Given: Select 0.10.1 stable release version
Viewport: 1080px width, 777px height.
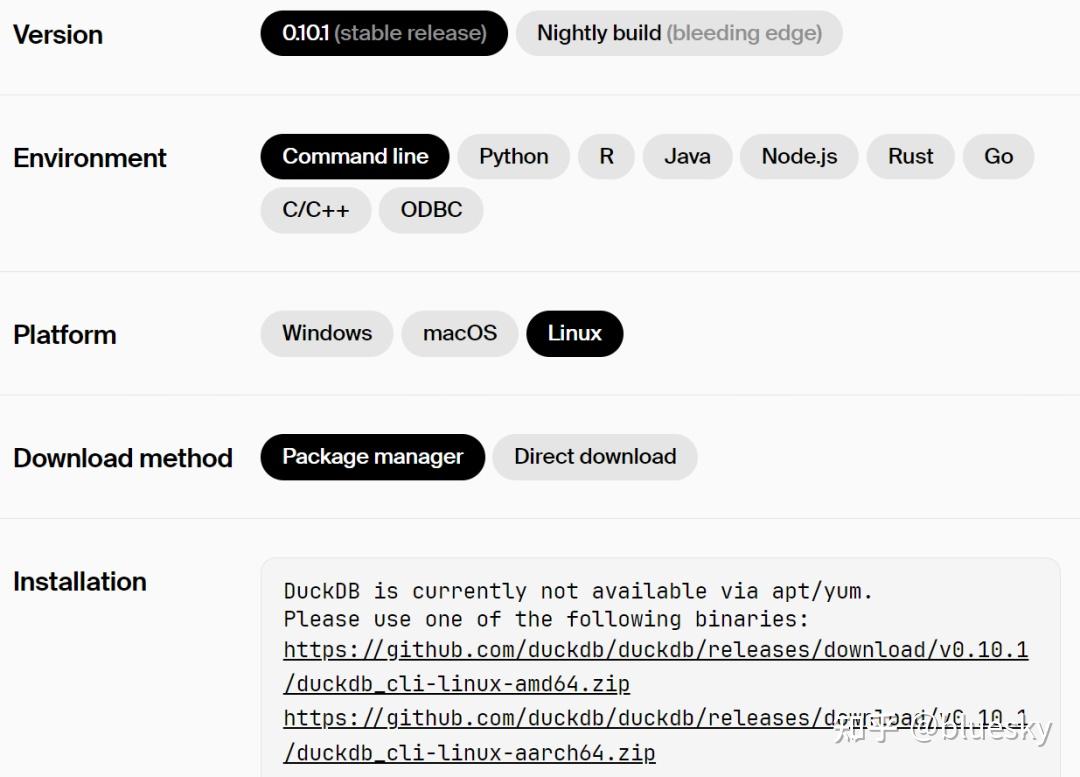Looking at the screenshot, I should click(x=383, y=33).
